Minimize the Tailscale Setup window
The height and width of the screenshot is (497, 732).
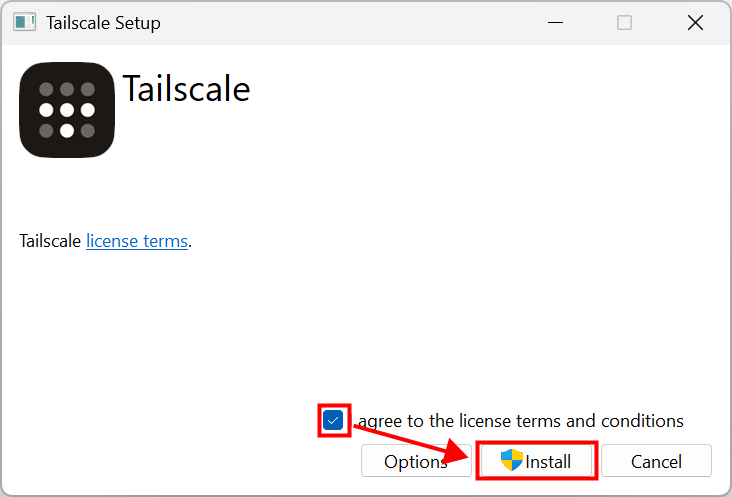pos(553,22)
